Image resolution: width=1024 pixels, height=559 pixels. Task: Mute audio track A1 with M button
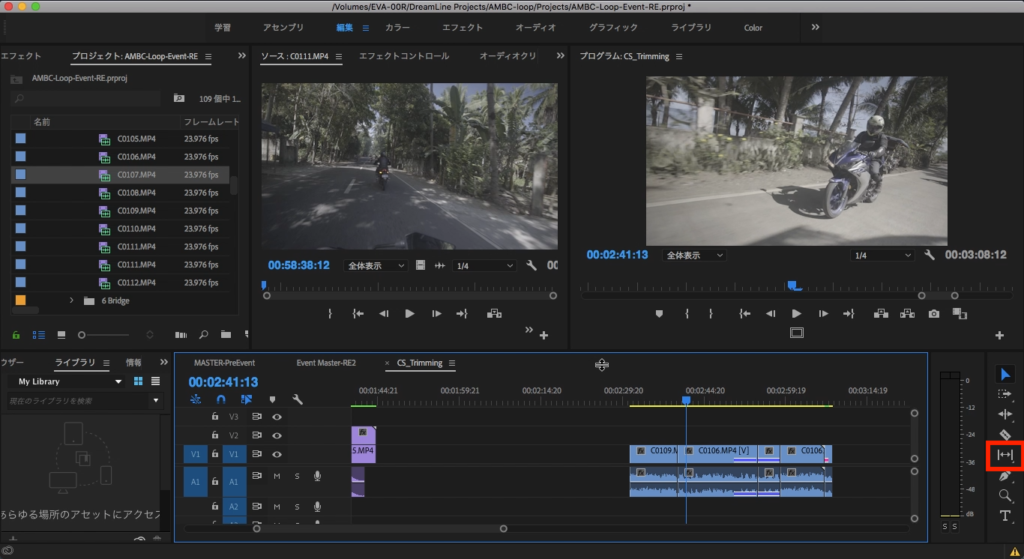tap(277, 476)
